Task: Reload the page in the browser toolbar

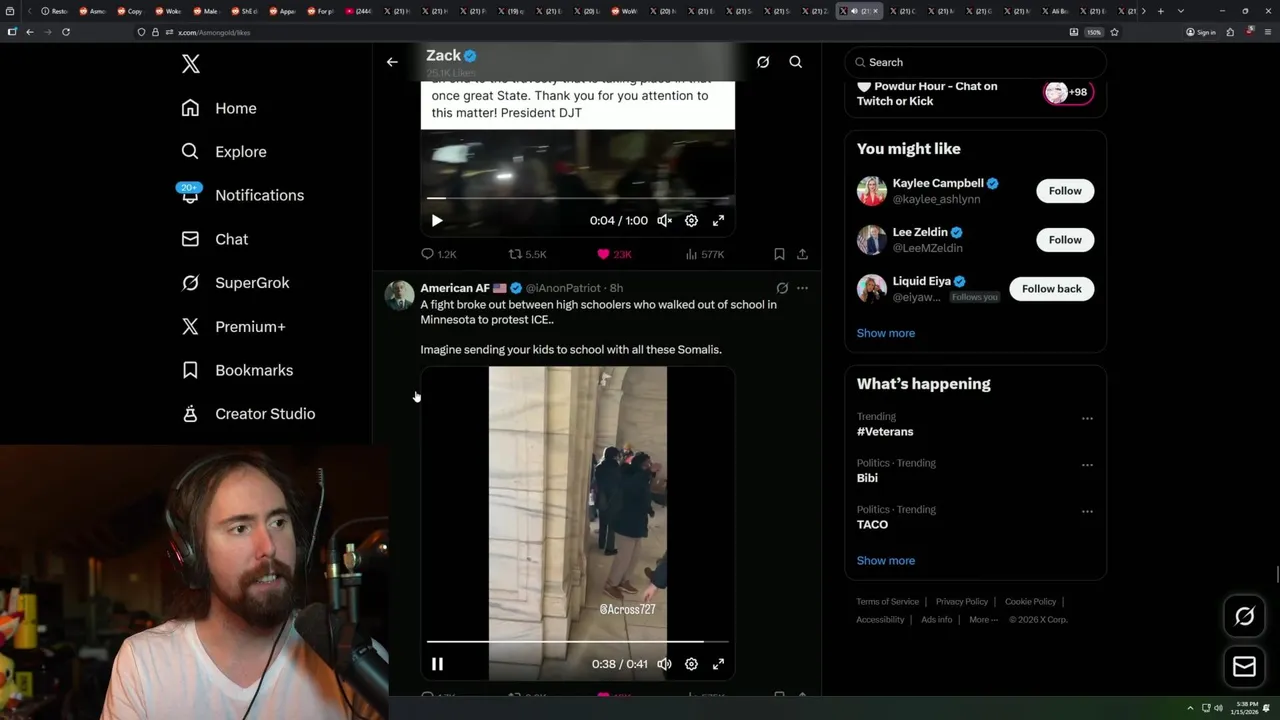Action: pos(66,32)
